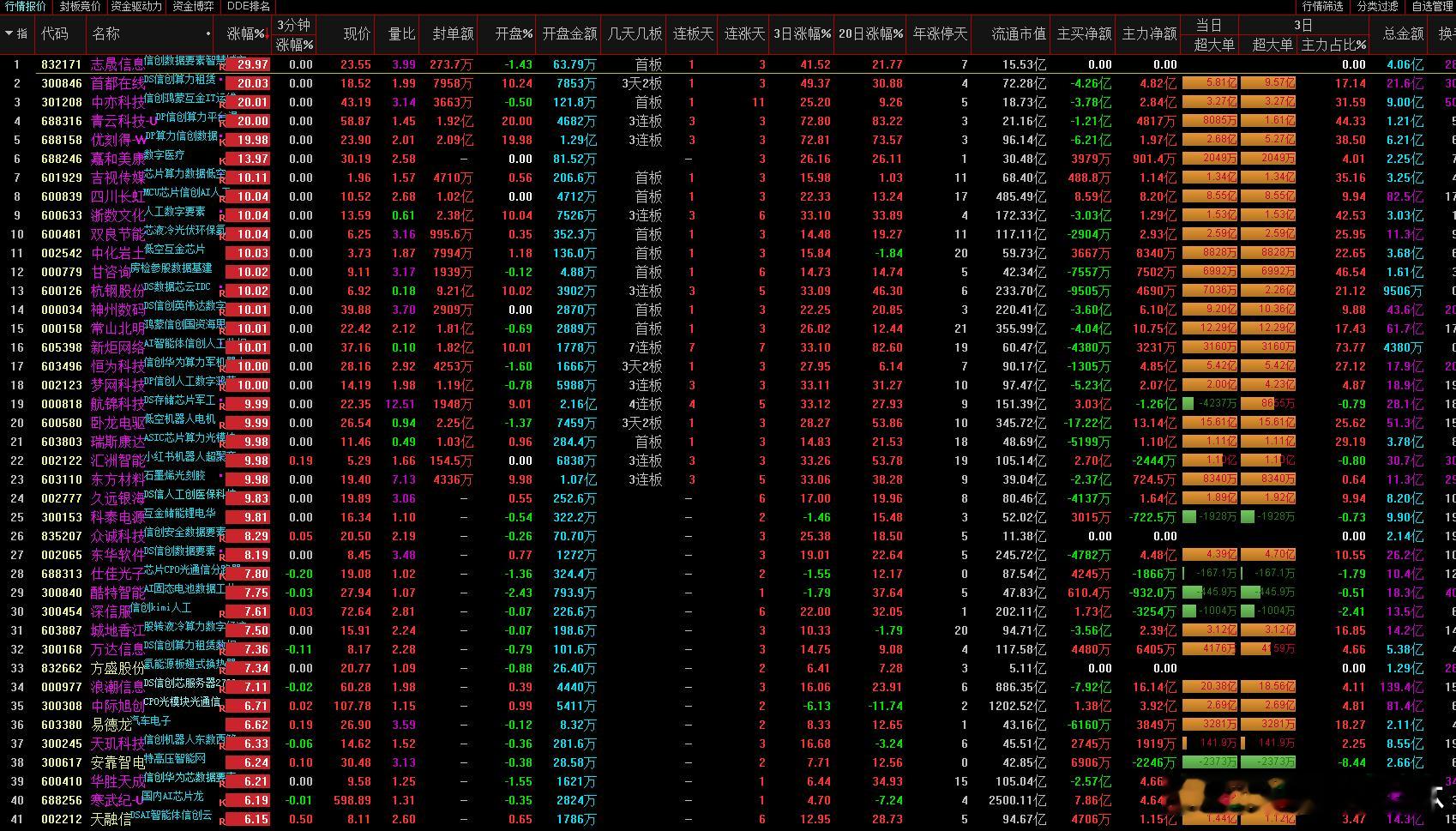Sort by the 年涨停天 column header
Image resolution: width=1456 pixels, height=831 pixels.
tap(940, 33)
